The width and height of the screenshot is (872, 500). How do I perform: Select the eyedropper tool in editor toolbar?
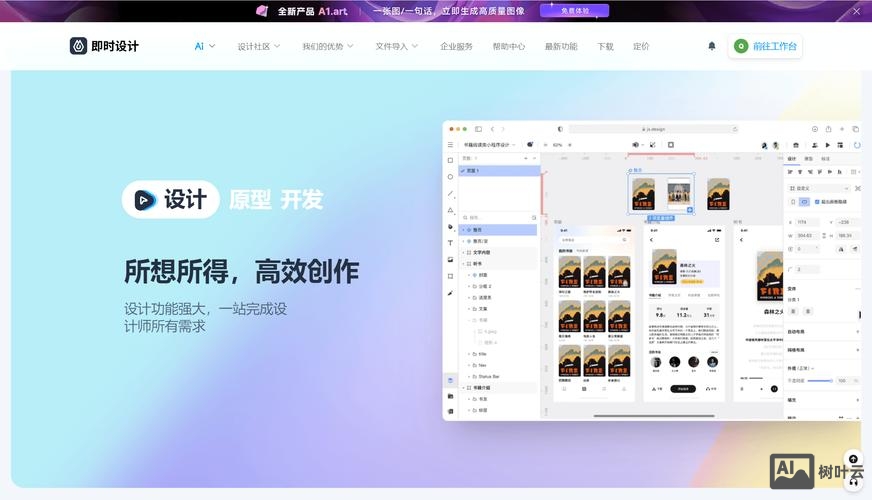(450, 293)
